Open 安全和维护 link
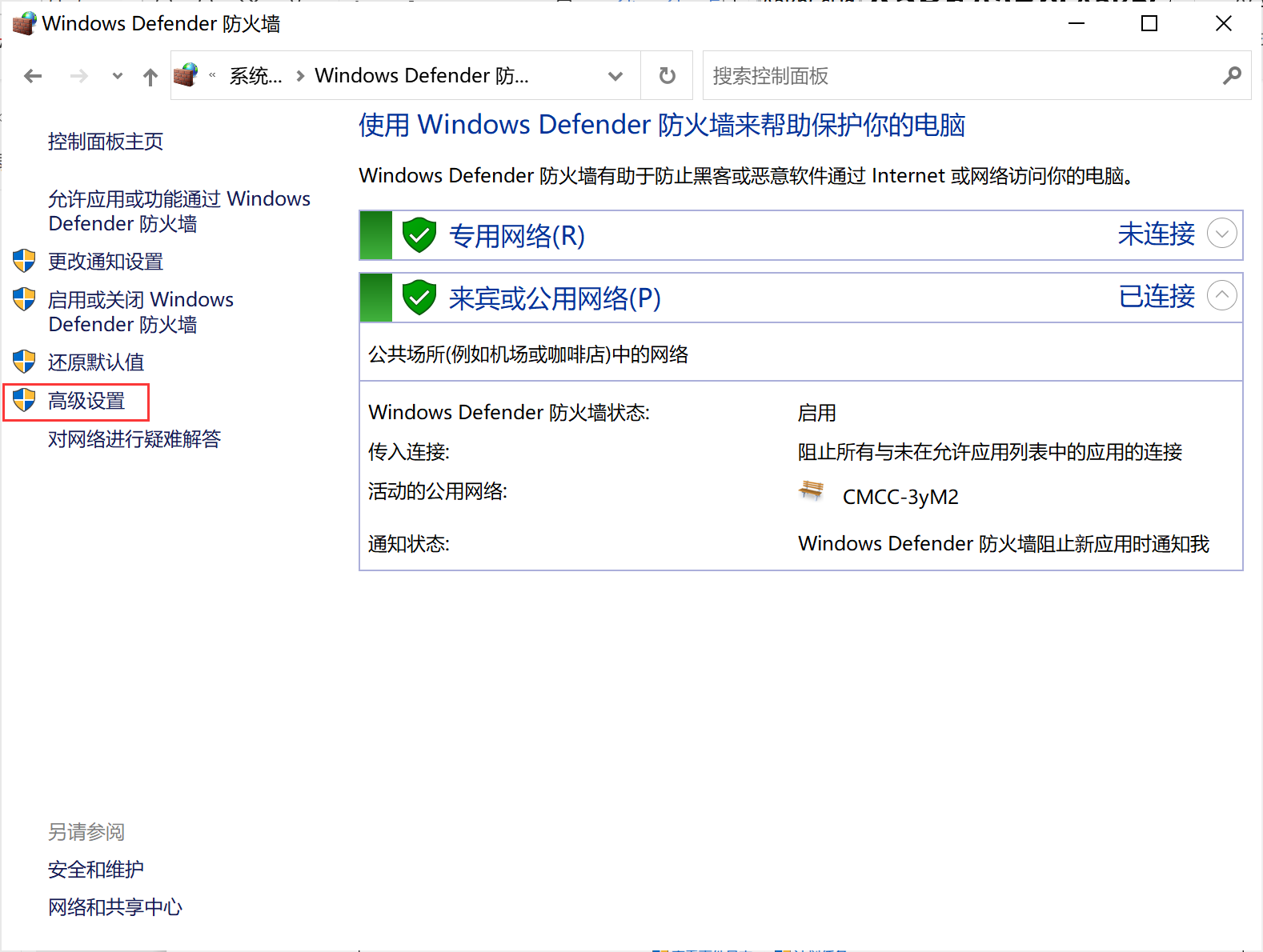The image size is (1263, 952). click(96, 869)
